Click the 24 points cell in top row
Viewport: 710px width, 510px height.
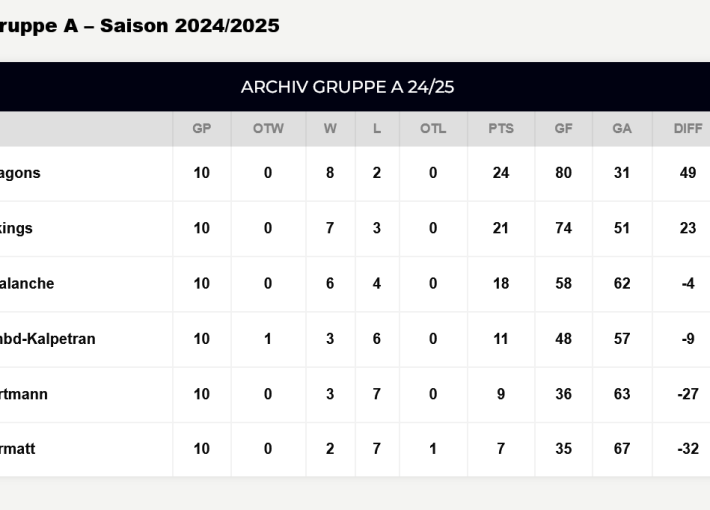(x=501, y=173)
